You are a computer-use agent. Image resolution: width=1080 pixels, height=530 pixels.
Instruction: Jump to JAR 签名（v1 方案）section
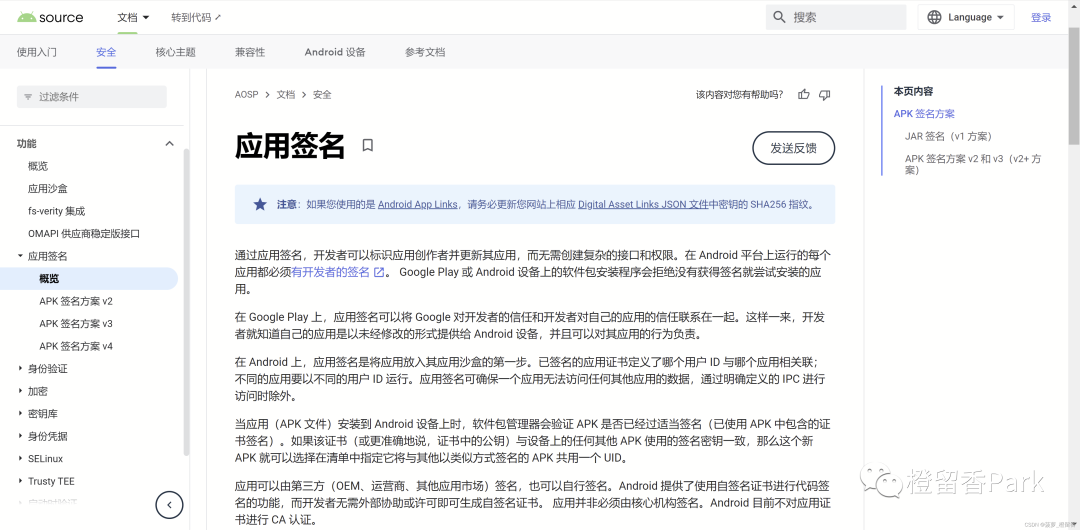[x=948, y=136]
